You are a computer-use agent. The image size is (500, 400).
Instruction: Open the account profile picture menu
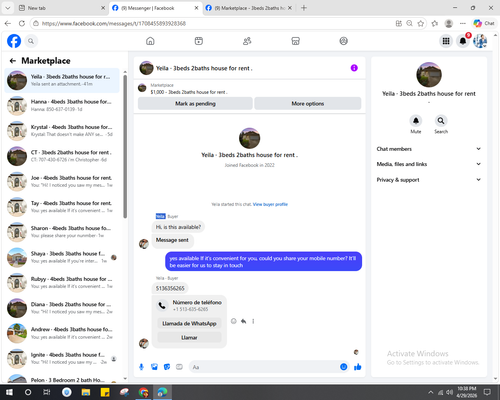[480, 41]
